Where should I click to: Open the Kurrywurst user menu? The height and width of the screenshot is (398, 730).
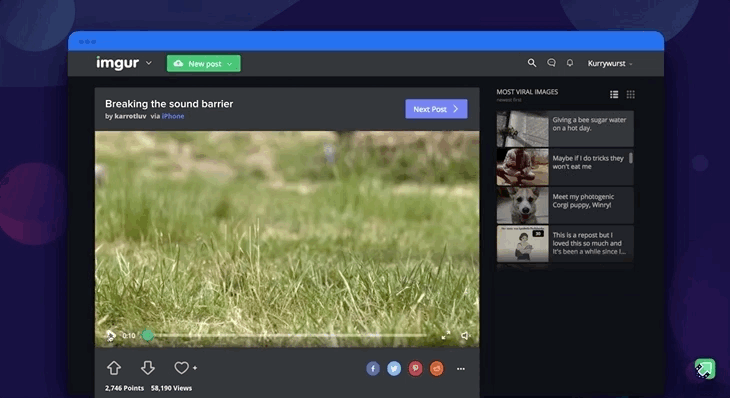610,63
